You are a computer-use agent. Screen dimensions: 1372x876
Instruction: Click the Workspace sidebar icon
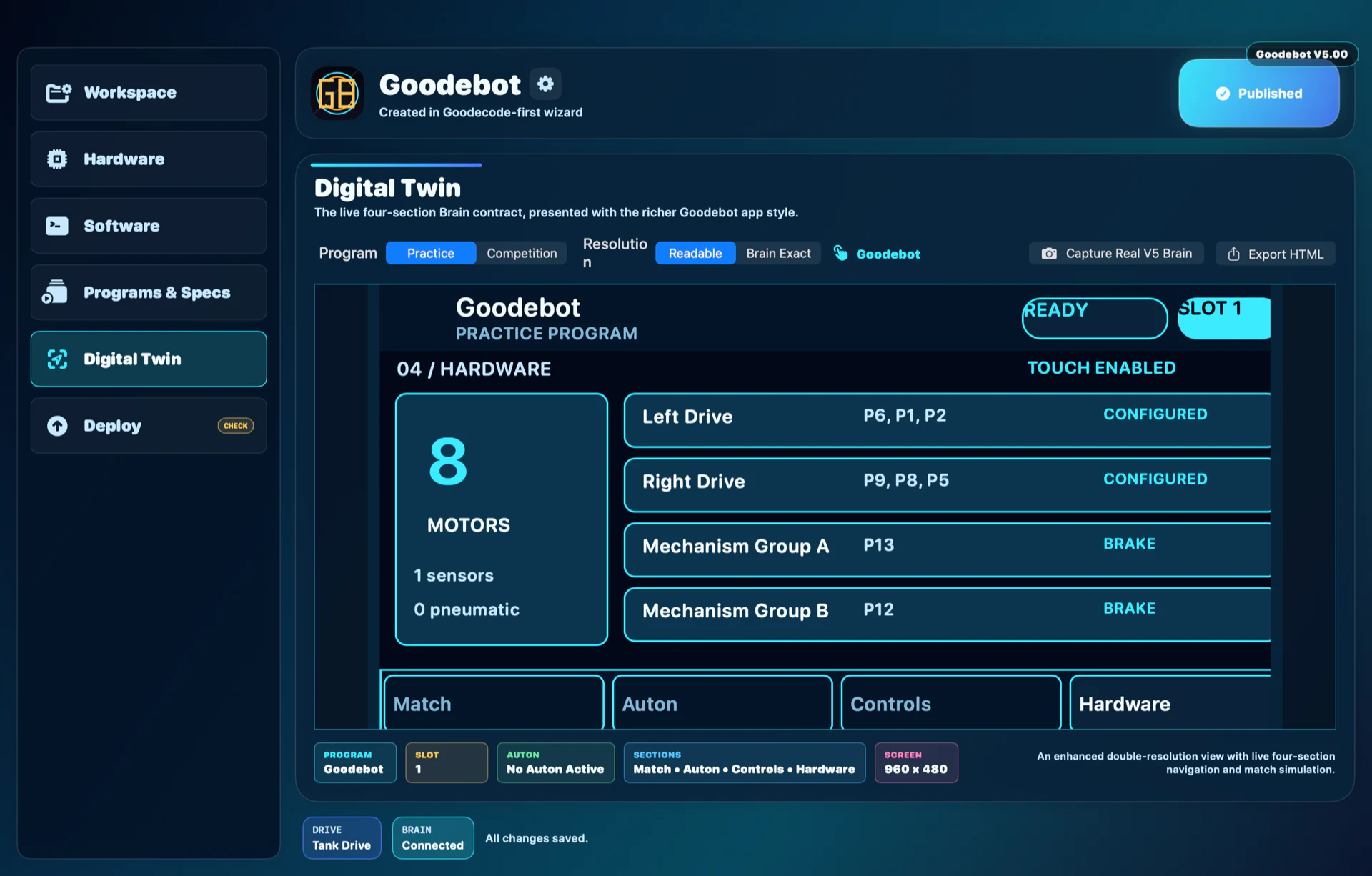click(x=59, y=93)
